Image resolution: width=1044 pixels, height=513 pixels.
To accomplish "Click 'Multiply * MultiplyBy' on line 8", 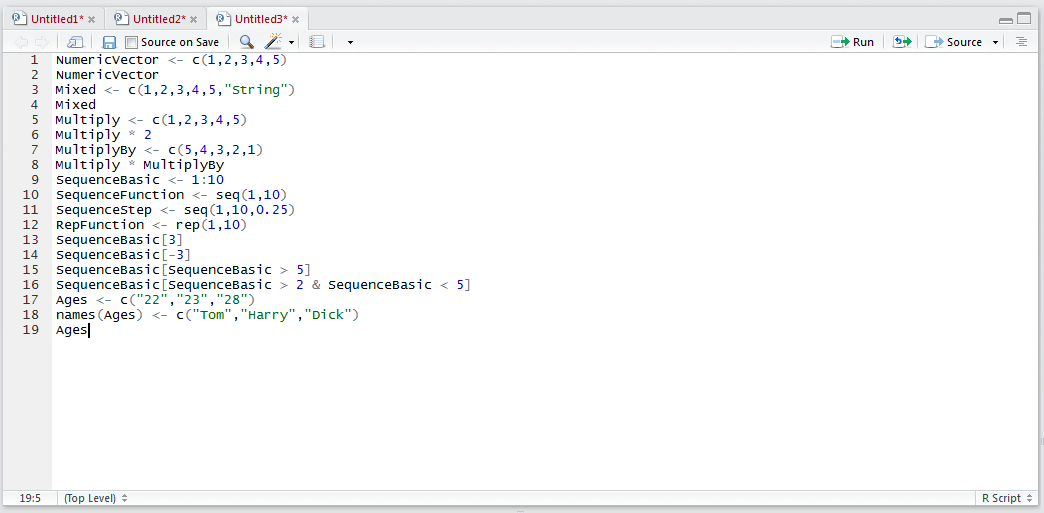I will click(x=140, y=165).
